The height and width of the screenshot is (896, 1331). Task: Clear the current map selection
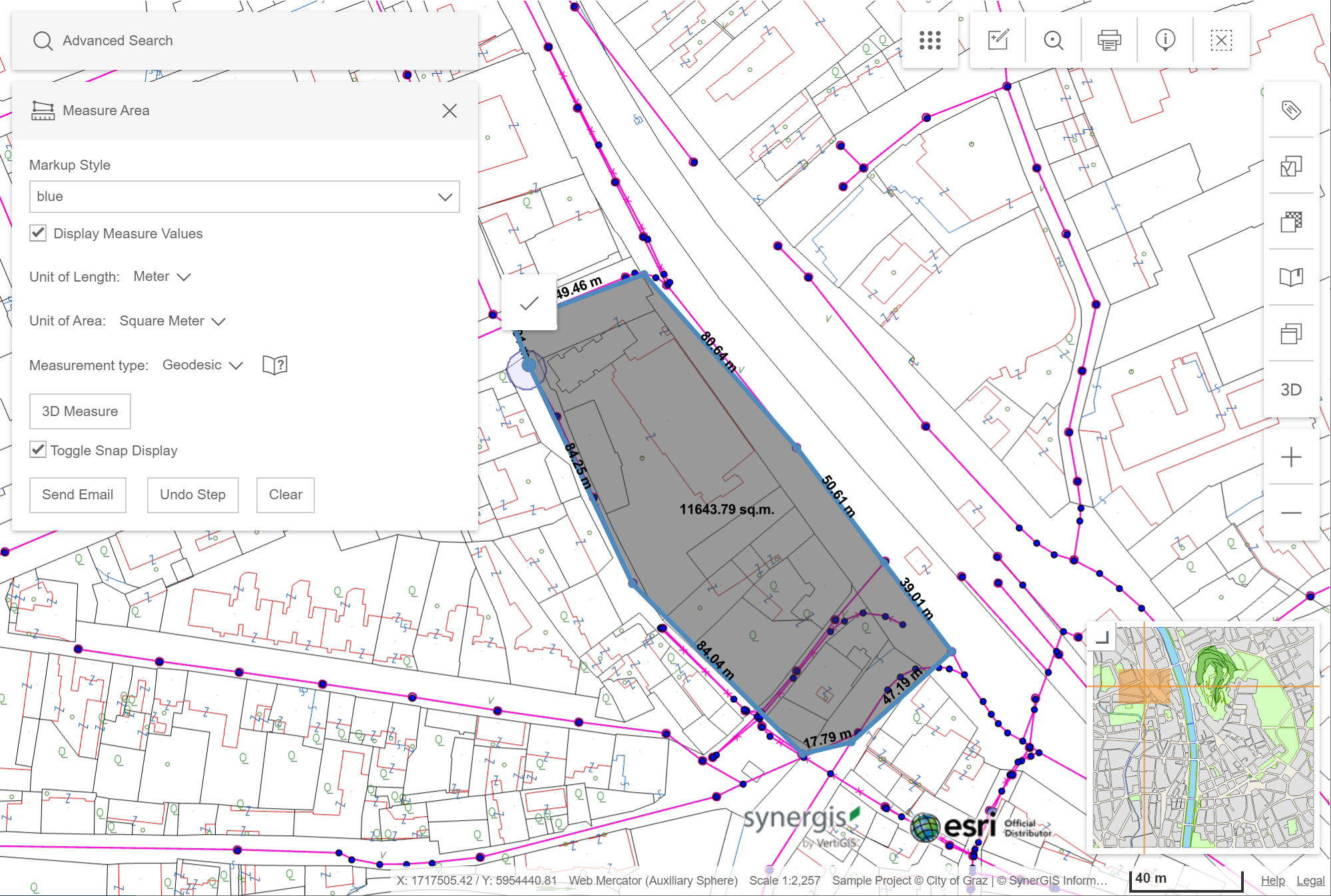pos(1220,40)
